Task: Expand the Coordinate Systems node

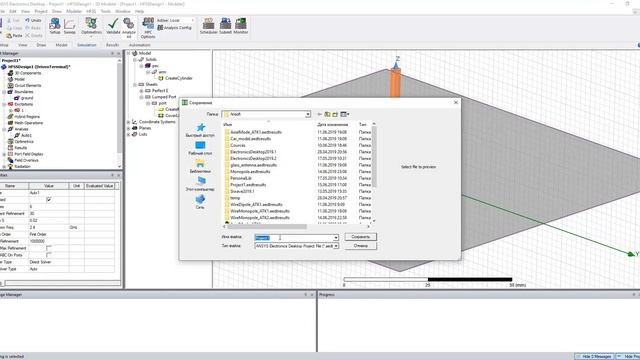Action: 129,122
